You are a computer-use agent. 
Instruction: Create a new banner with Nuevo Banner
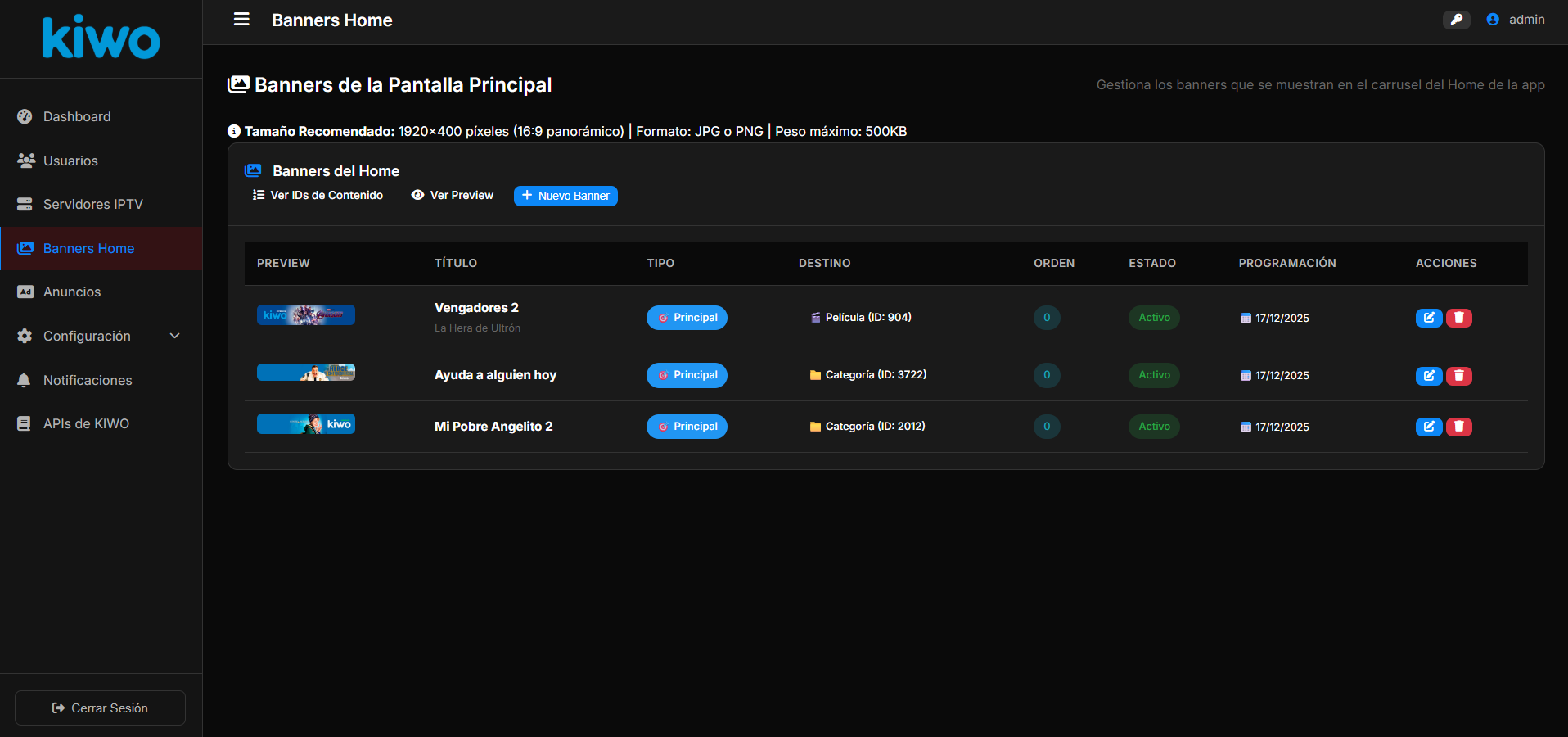click(565, 196)
